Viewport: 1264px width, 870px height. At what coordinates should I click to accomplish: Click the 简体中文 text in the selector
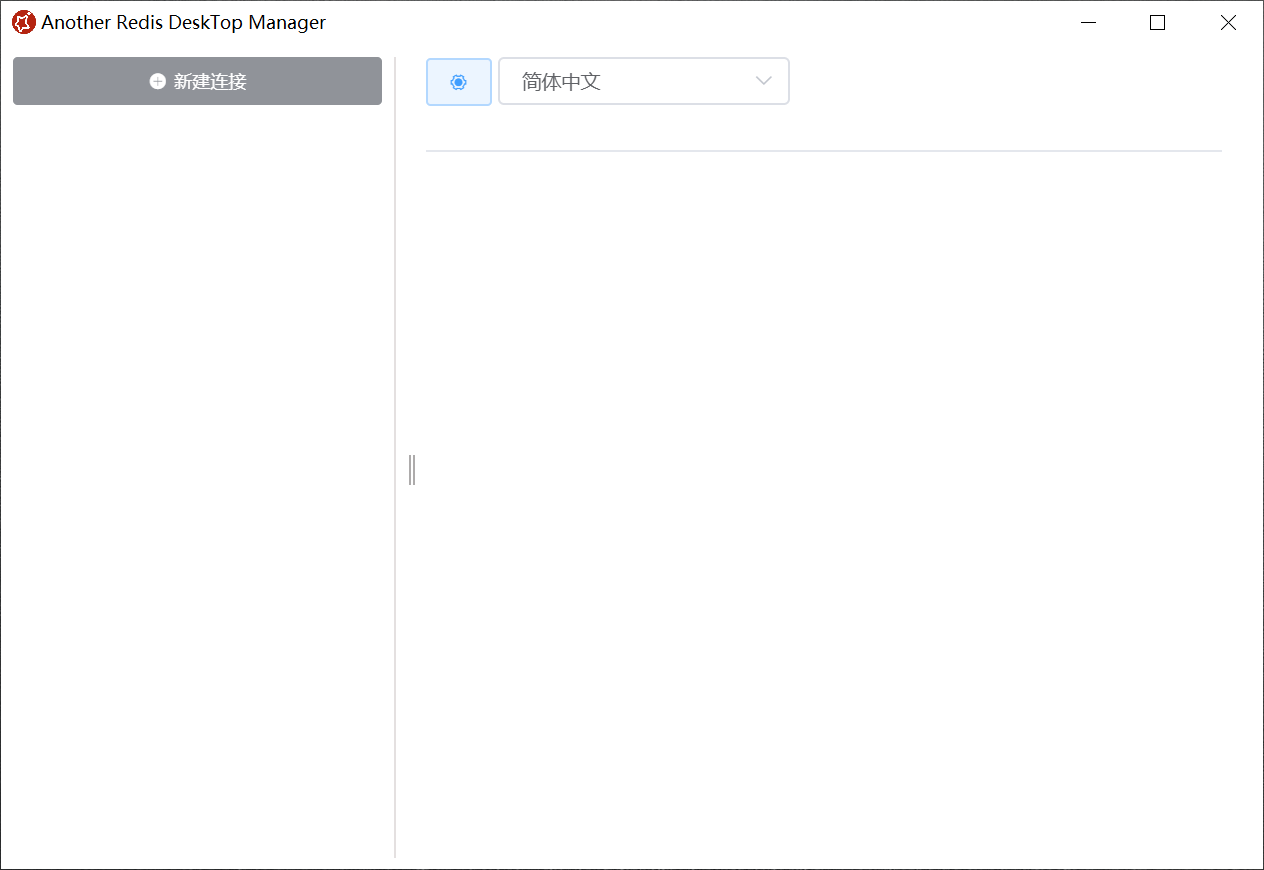click(x=561, y=82)
